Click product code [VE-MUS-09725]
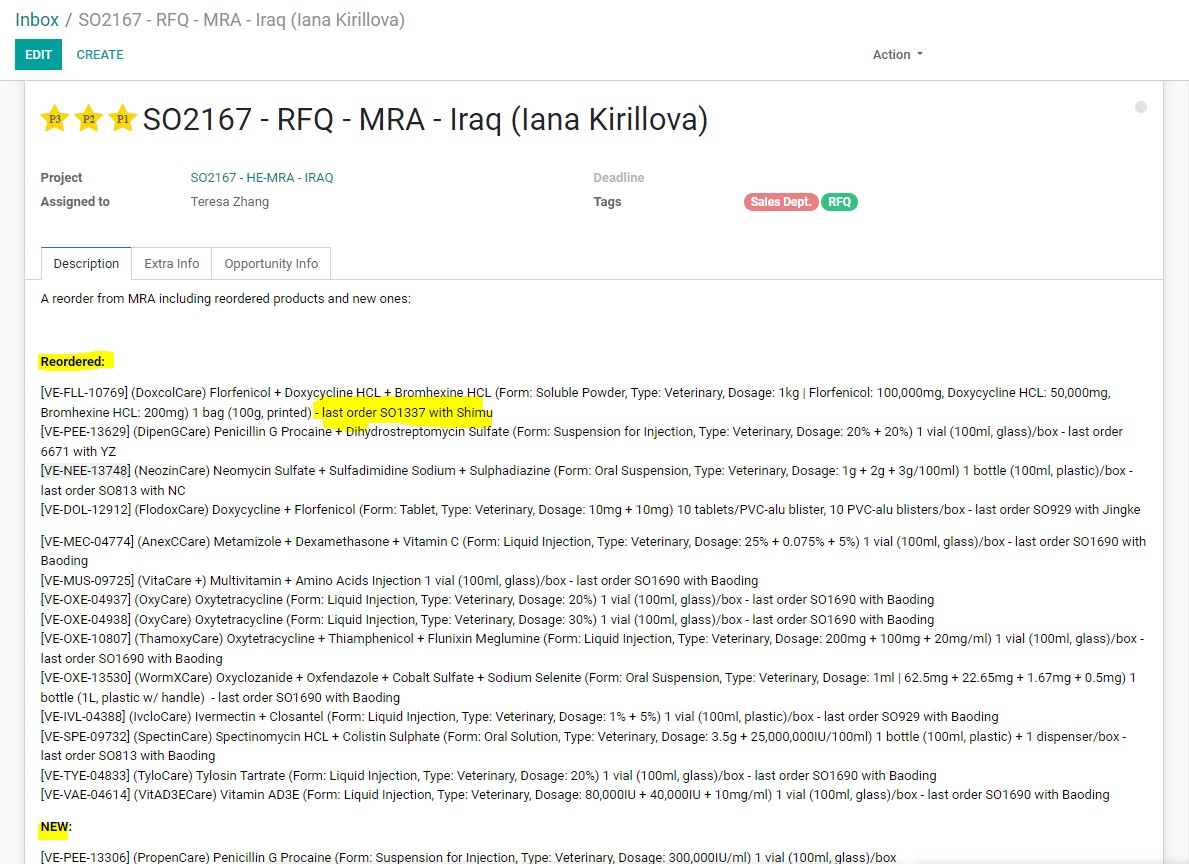The image size is (1189, 864). [x=87, y=580]
